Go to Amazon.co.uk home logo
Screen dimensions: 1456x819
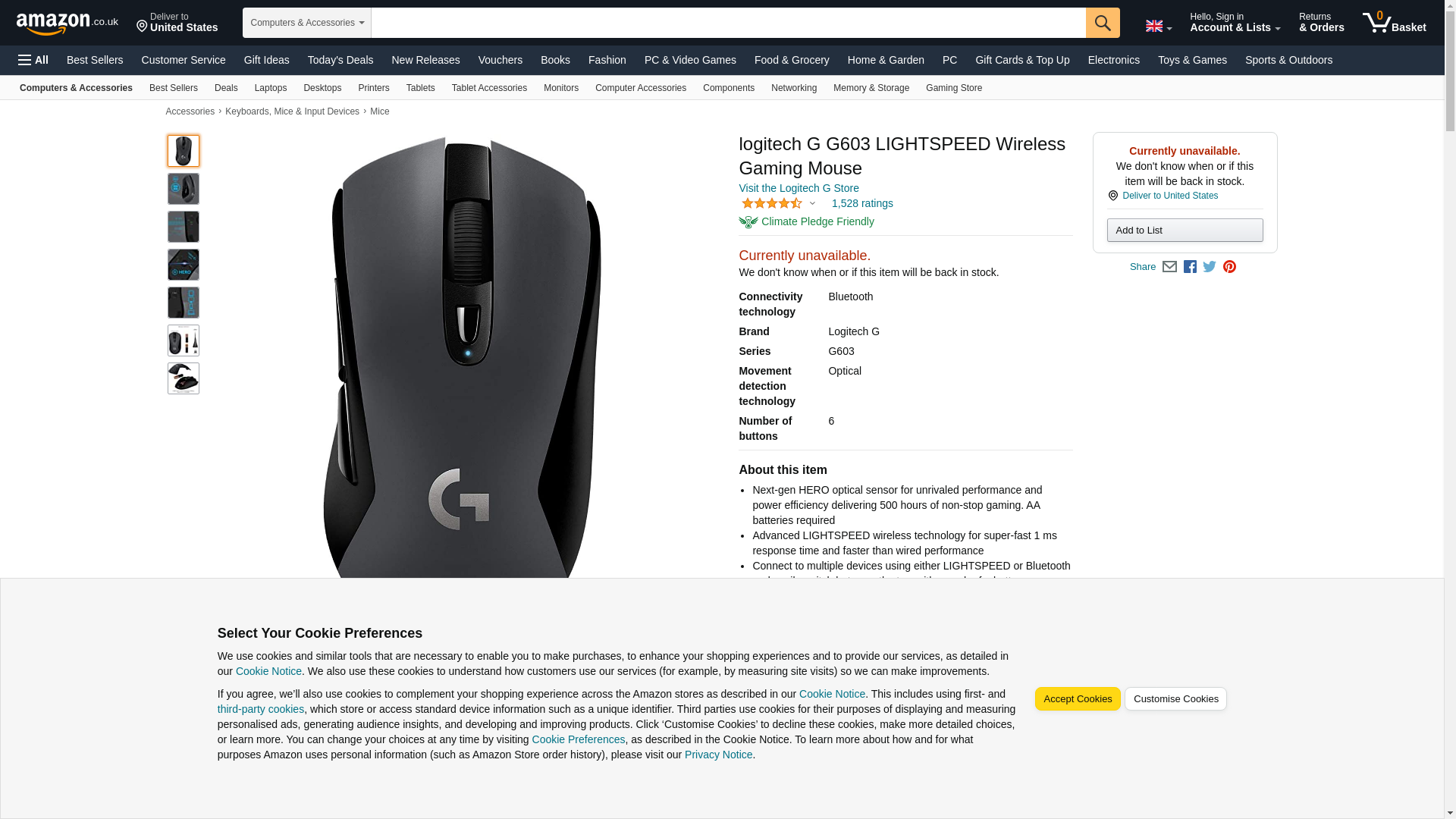pos(67,23)
